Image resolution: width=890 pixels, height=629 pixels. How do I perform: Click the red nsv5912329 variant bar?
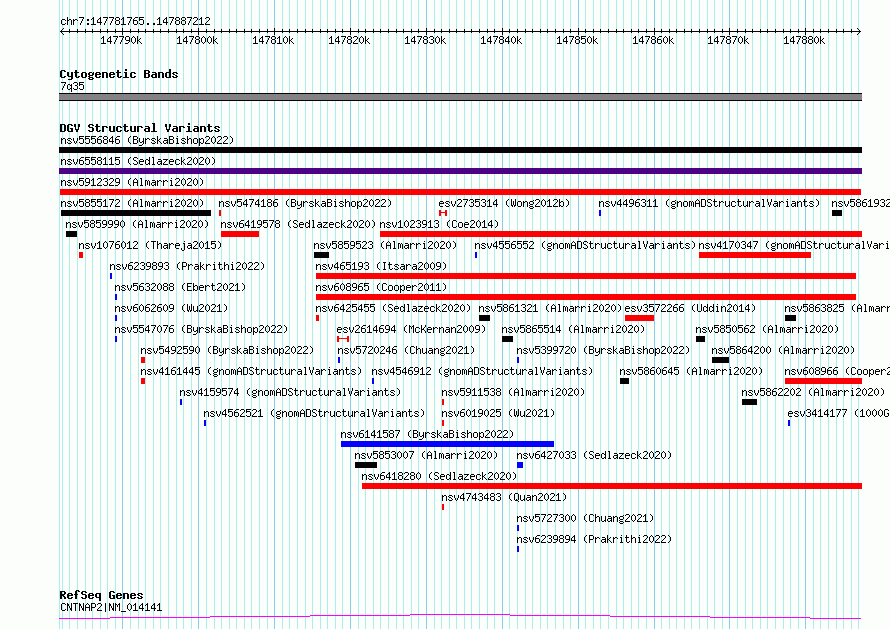[460, 192]
